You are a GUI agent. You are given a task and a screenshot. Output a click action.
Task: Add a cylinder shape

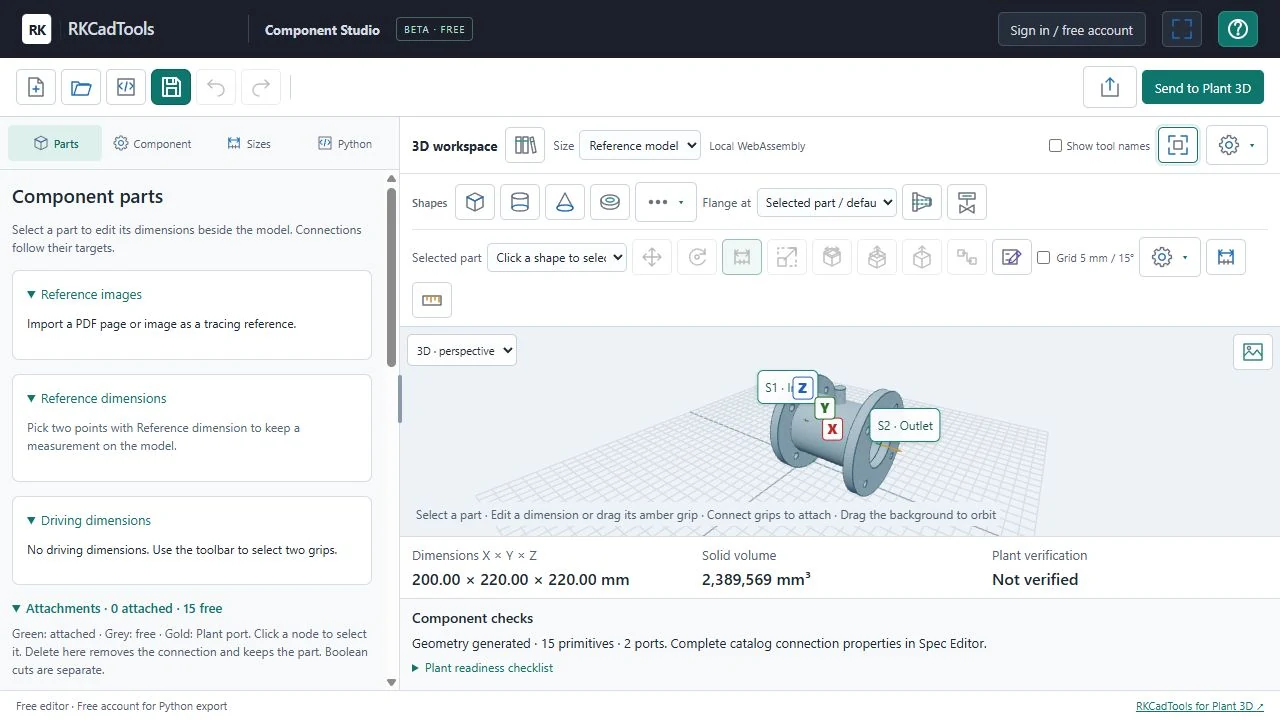click(x=520, y=202)
